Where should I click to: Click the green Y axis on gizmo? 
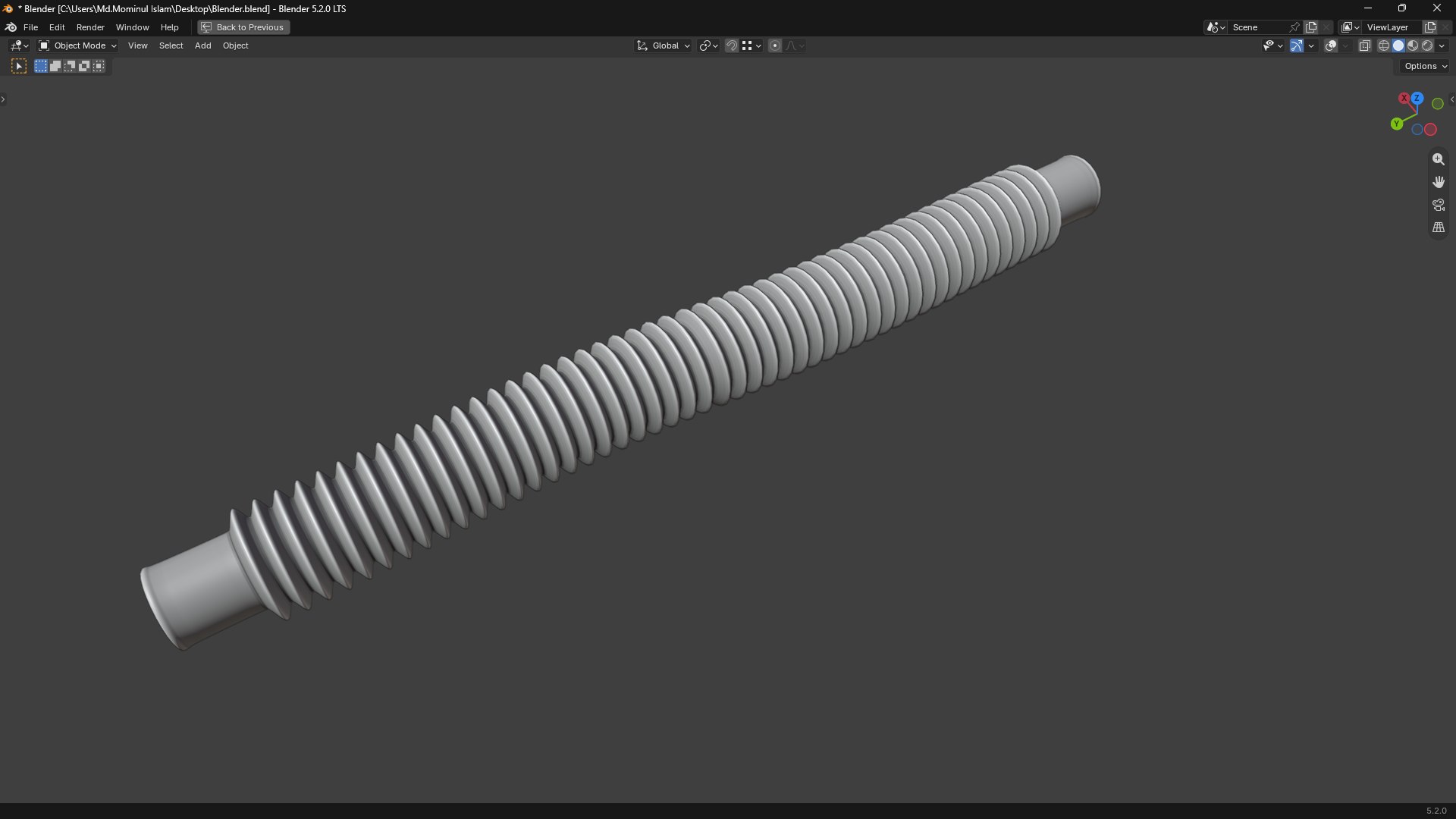[1397, 124]
